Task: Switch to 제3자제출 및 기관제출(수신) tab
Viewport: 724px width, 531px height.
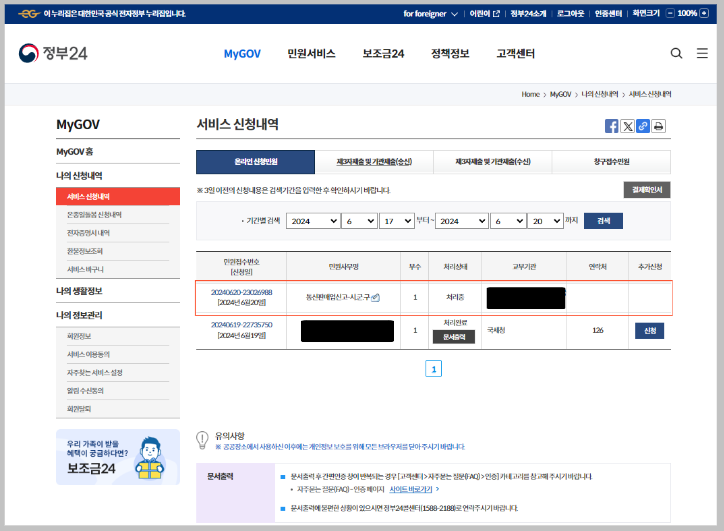Action: [x=493, y=162]
